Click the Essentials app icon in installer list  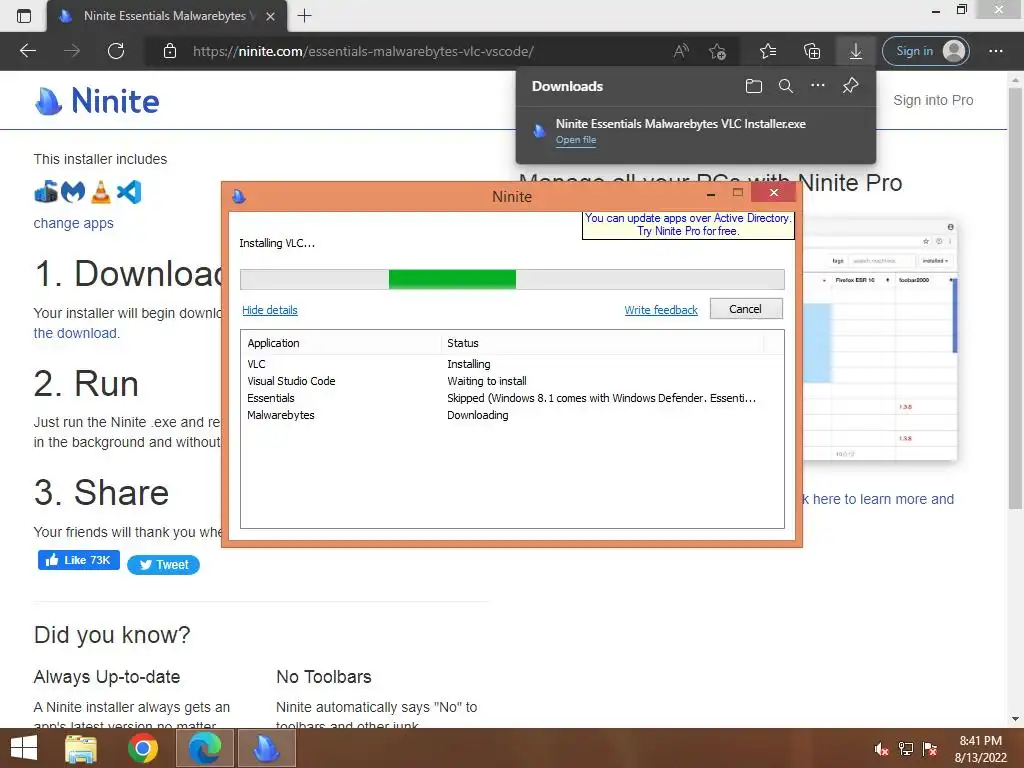point(46,192)
